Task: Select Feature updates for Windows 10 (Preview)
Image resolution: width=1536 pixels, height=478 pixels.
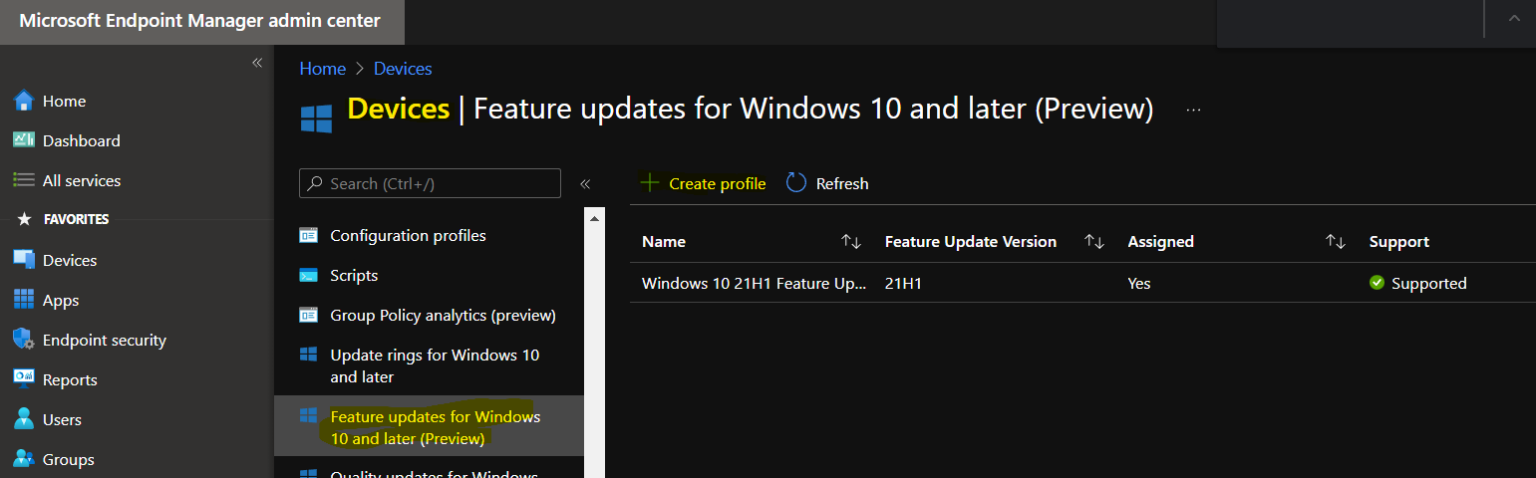Action: [429, 427]
